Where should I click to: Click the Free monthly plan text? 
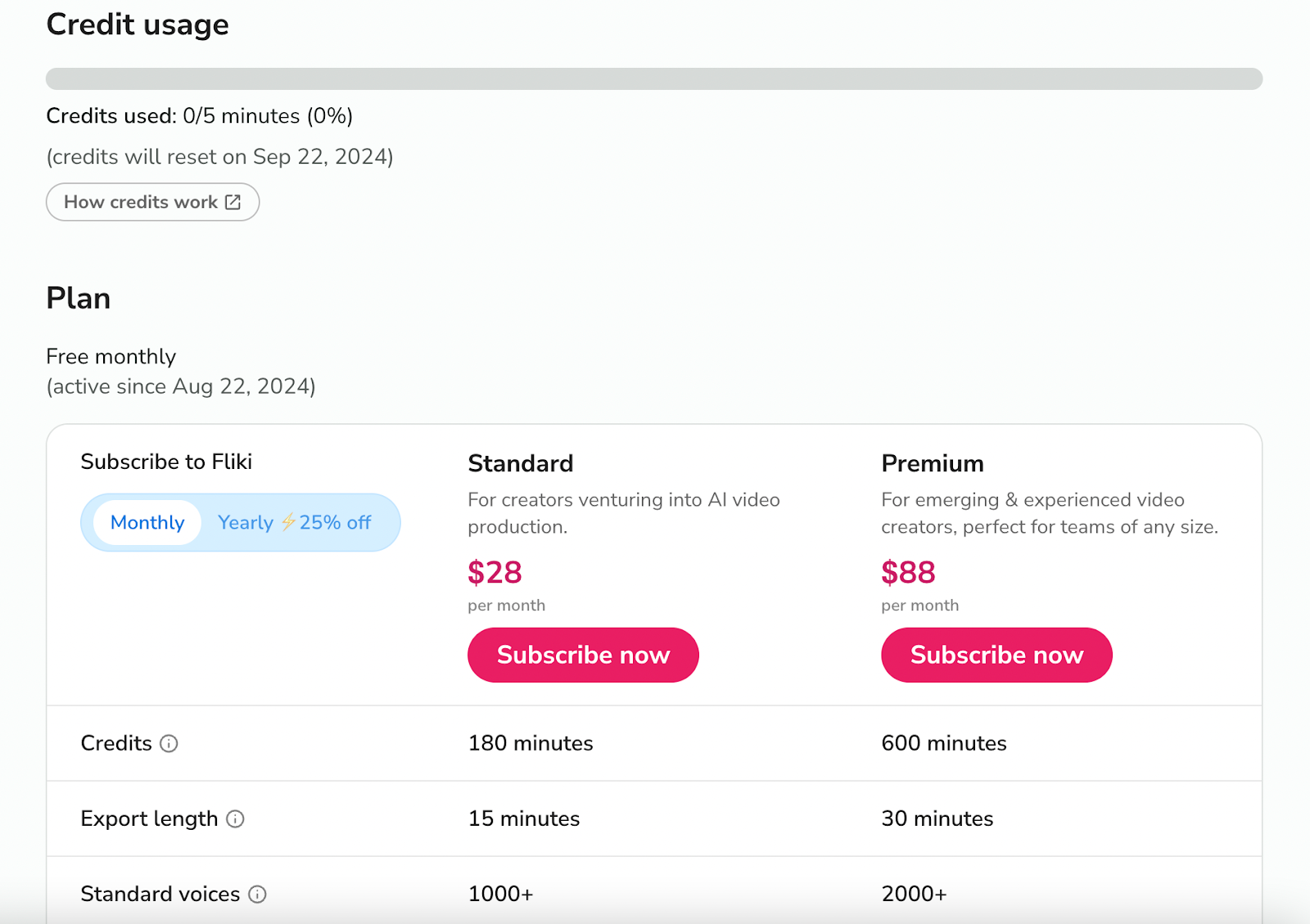pyautogui.click(x=111, y=356)
